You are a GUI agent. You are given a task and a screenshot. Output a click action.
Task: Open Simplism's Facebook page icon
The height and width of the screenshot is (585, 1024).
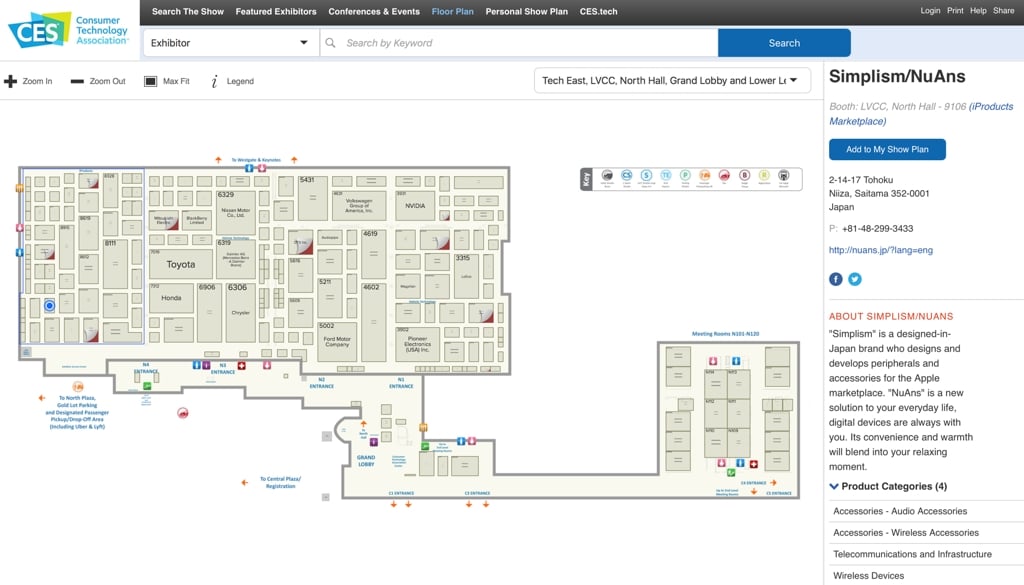[x=836, y=279]
